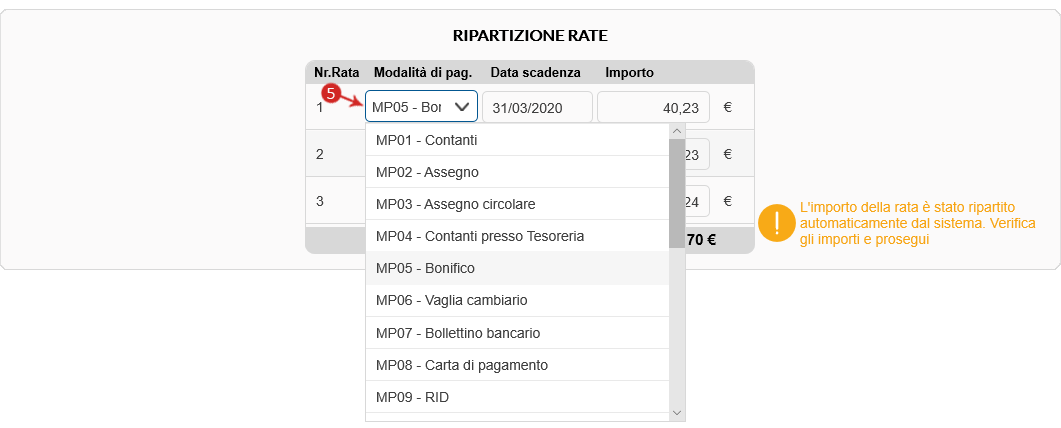Image resolution: width=1061 pixels, height=428 pixels.
Task: Click the orange exclamation warning icon
Action: [x=777, y=223]
